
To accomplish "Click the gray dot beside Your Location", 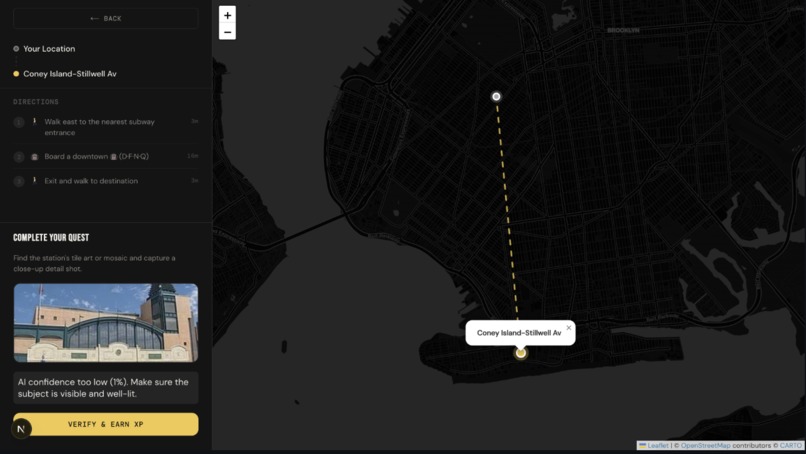I will [x=16, y=49].
